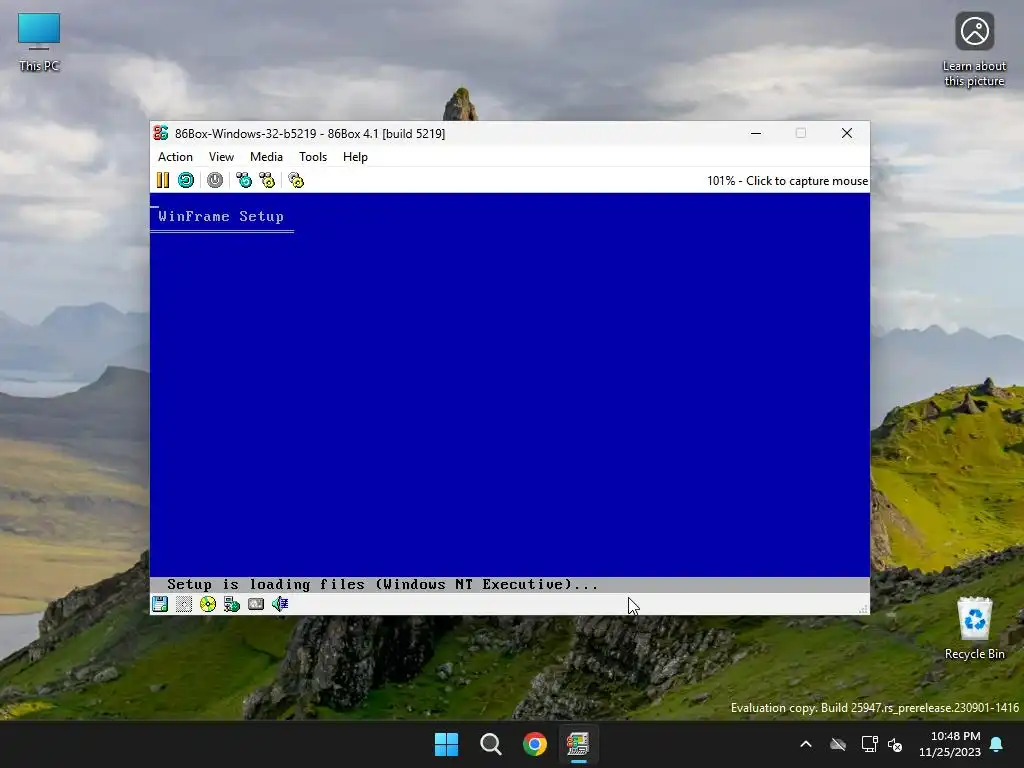Minimize the 86Box window

[756, 133]
